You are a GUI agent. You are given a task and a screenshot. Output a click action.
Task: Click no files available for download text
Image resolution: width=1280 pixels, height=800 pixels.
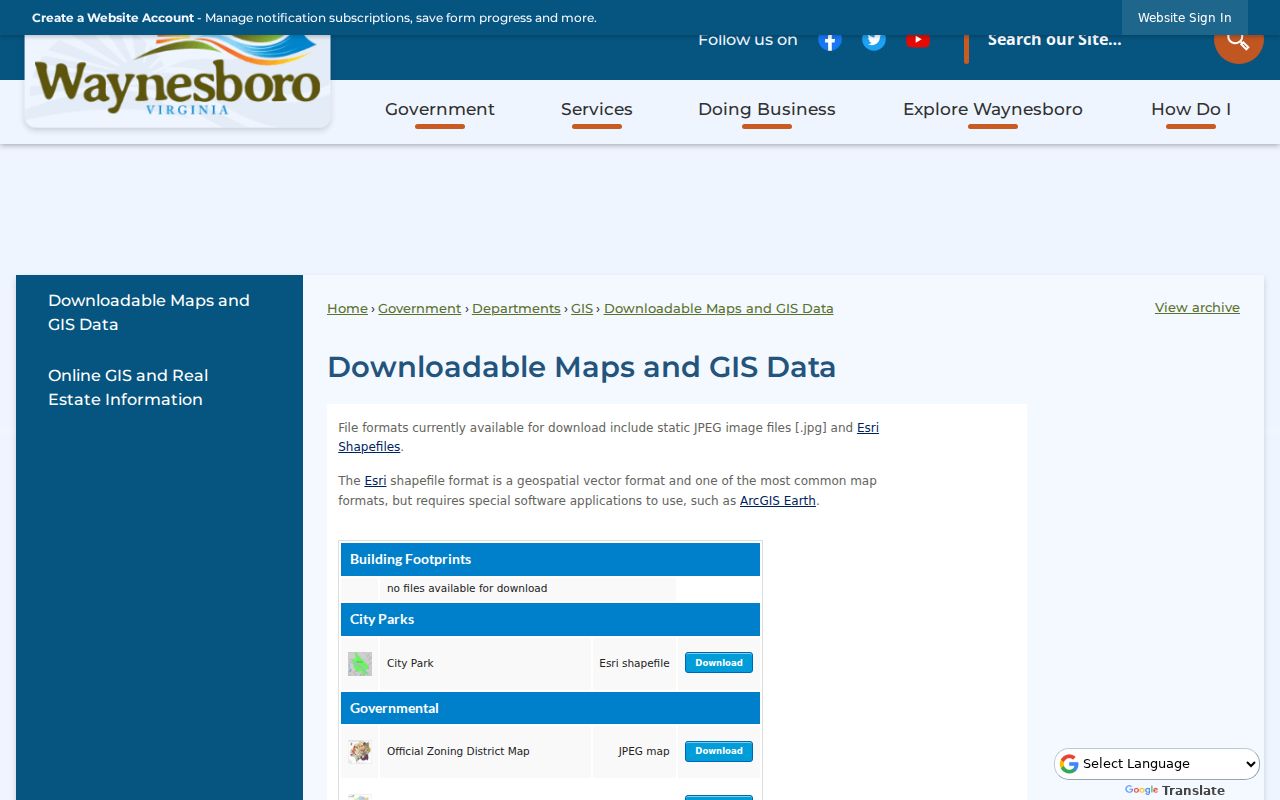click(x=467, y=588)
